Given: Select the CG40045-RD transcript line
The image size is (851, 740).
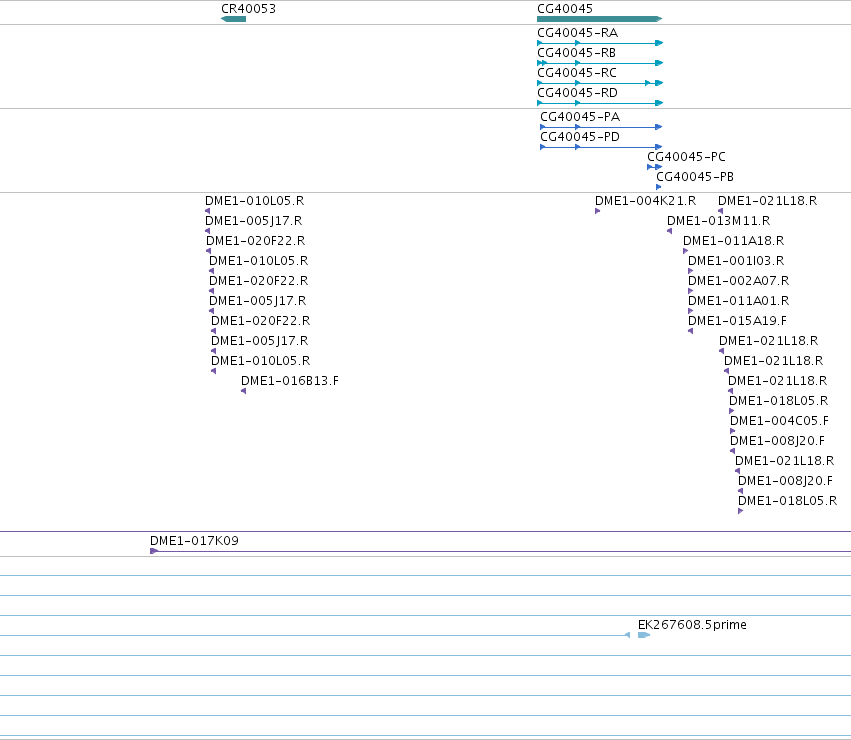Looking at the screenshot, I should [x=600, y=103].
